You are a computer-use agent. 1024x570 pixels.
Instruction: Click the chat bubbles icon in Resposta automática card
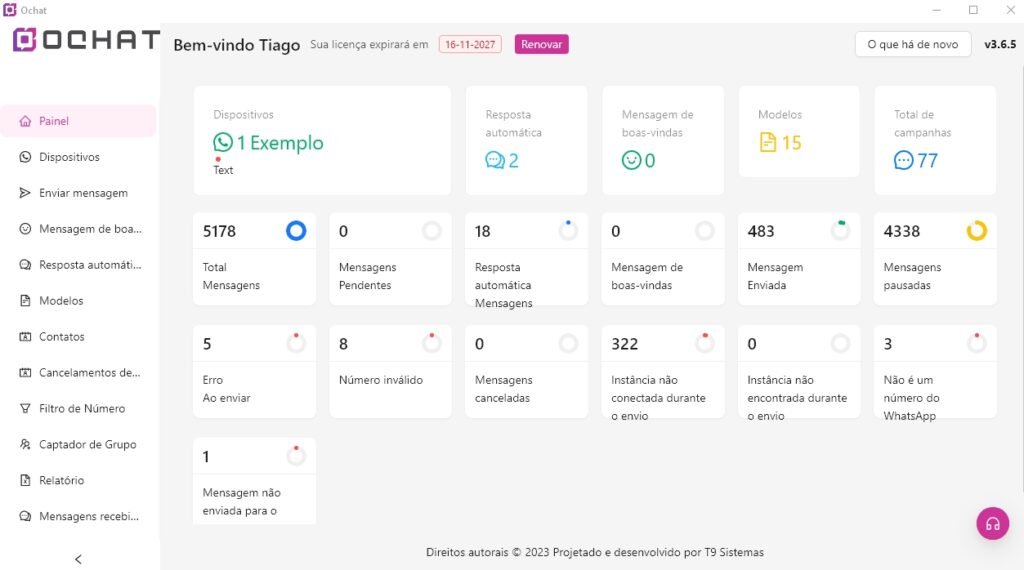[x=495, y=161]
